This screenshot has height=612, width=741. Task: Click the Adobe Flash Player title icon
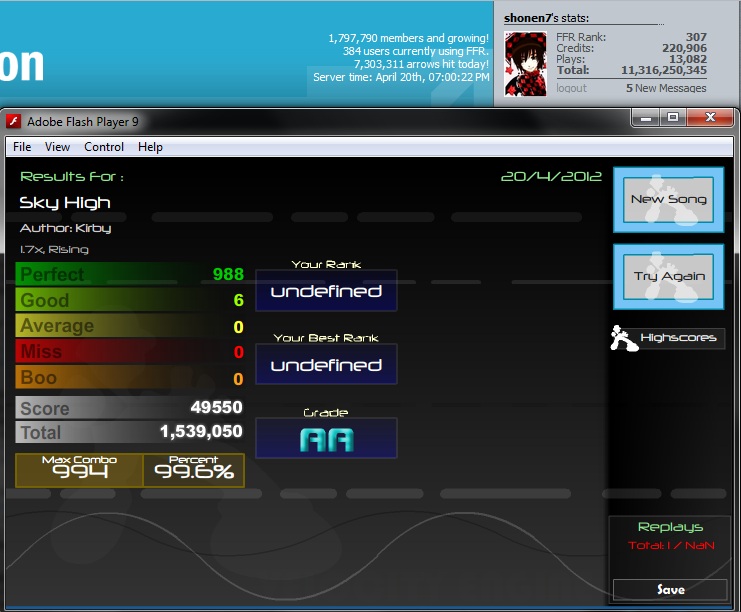13,121
